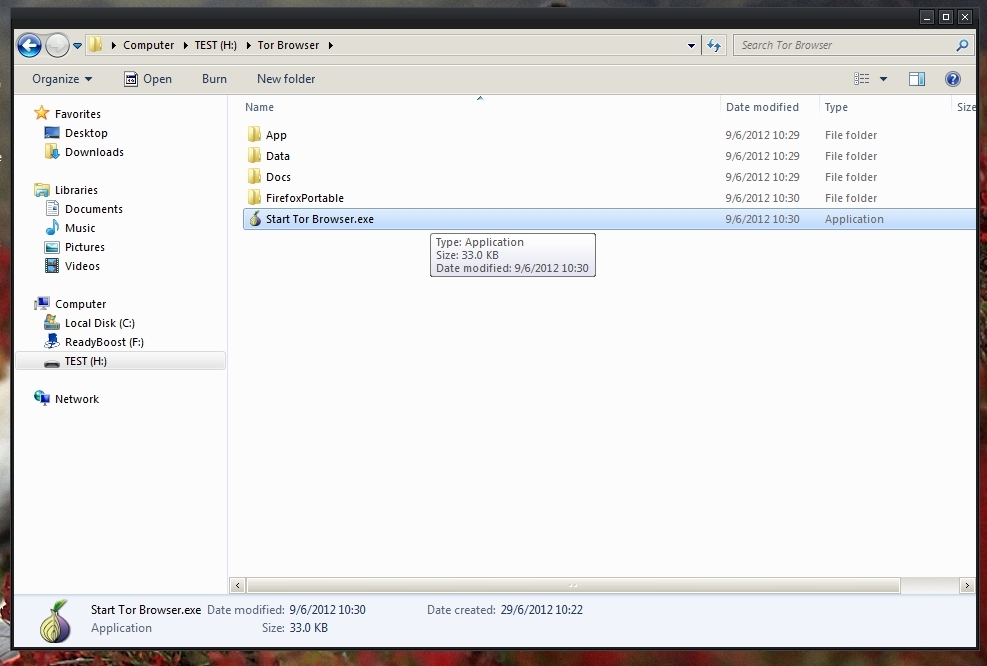Click the greyed Forward arrow button
Screen dimensions: 987x666
point(57,45)
